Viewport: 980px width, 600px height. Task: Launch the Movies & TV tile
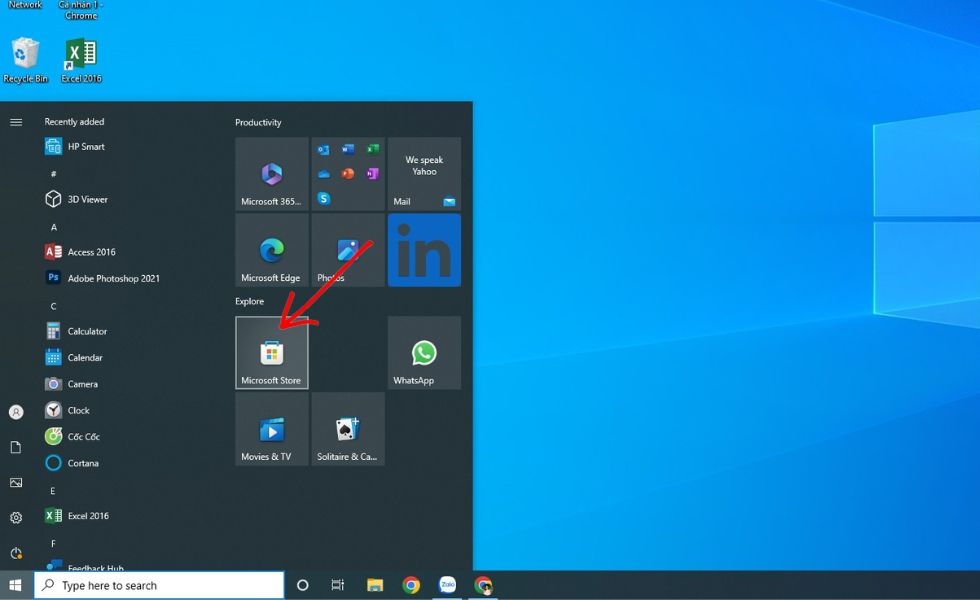pos(271,430)
